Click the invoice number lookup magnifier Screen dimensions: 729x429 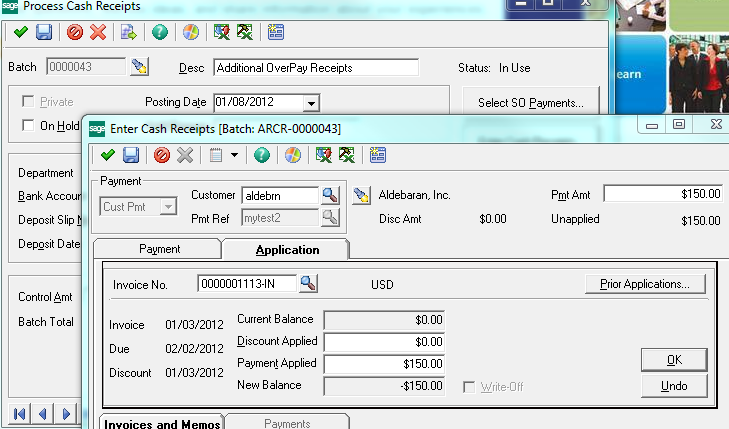308,284
